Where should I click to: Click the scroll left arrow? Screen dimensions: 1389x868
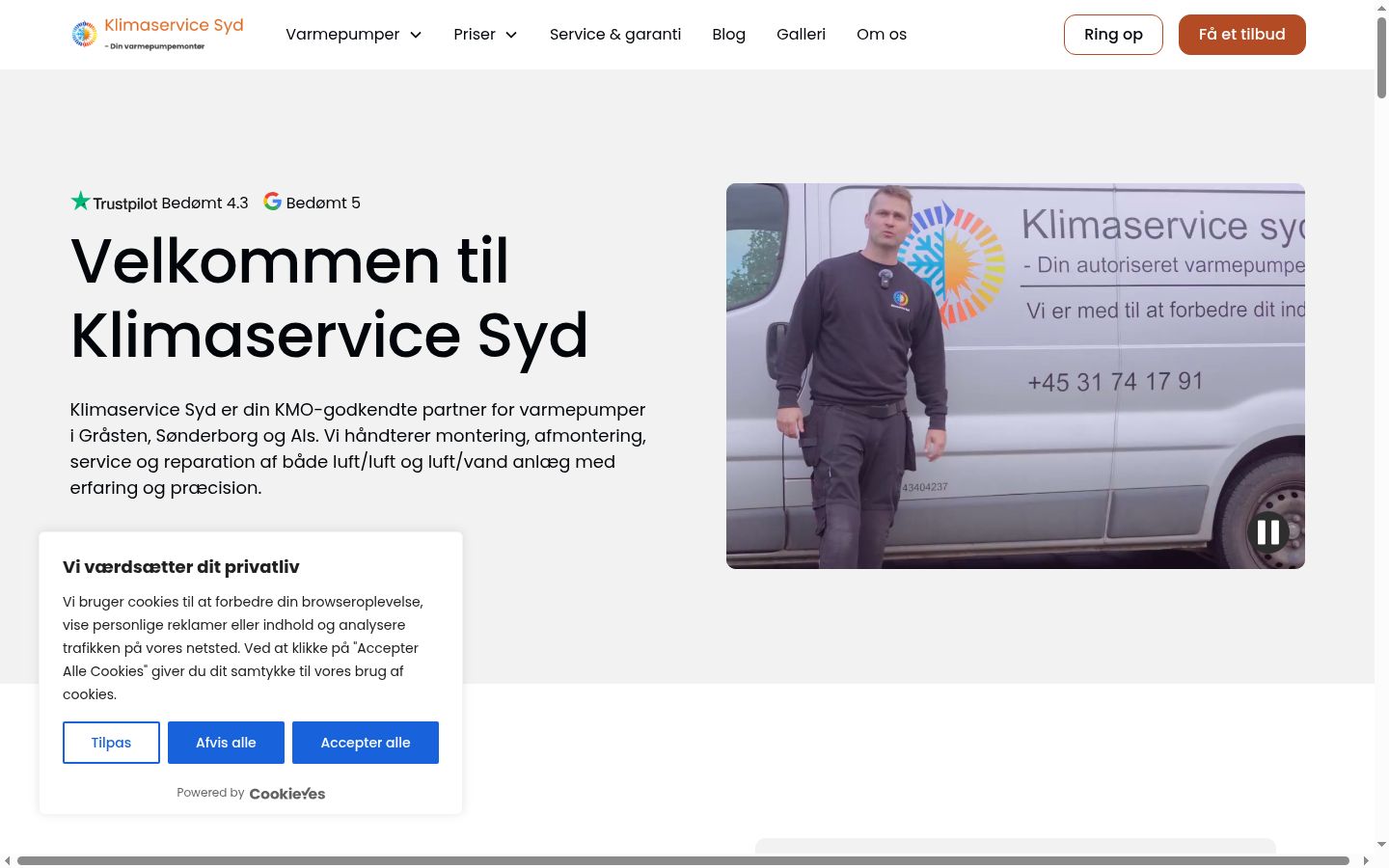point(8,860)
